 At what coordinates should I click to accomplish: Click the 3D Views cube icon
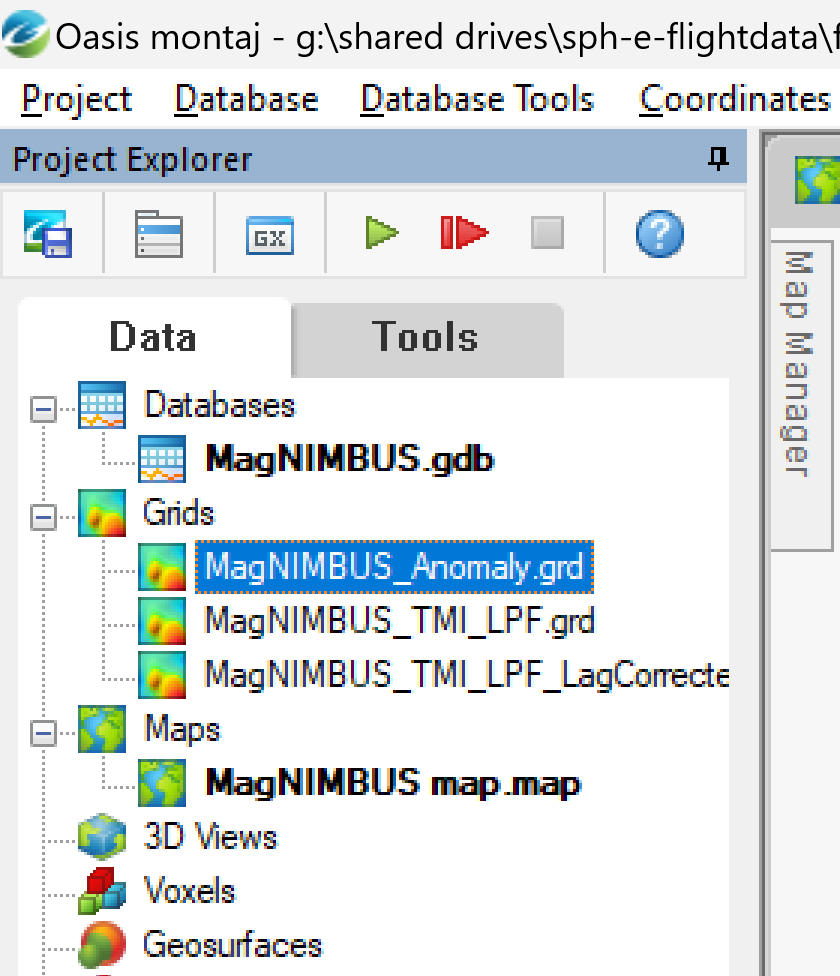click(102, 837)
